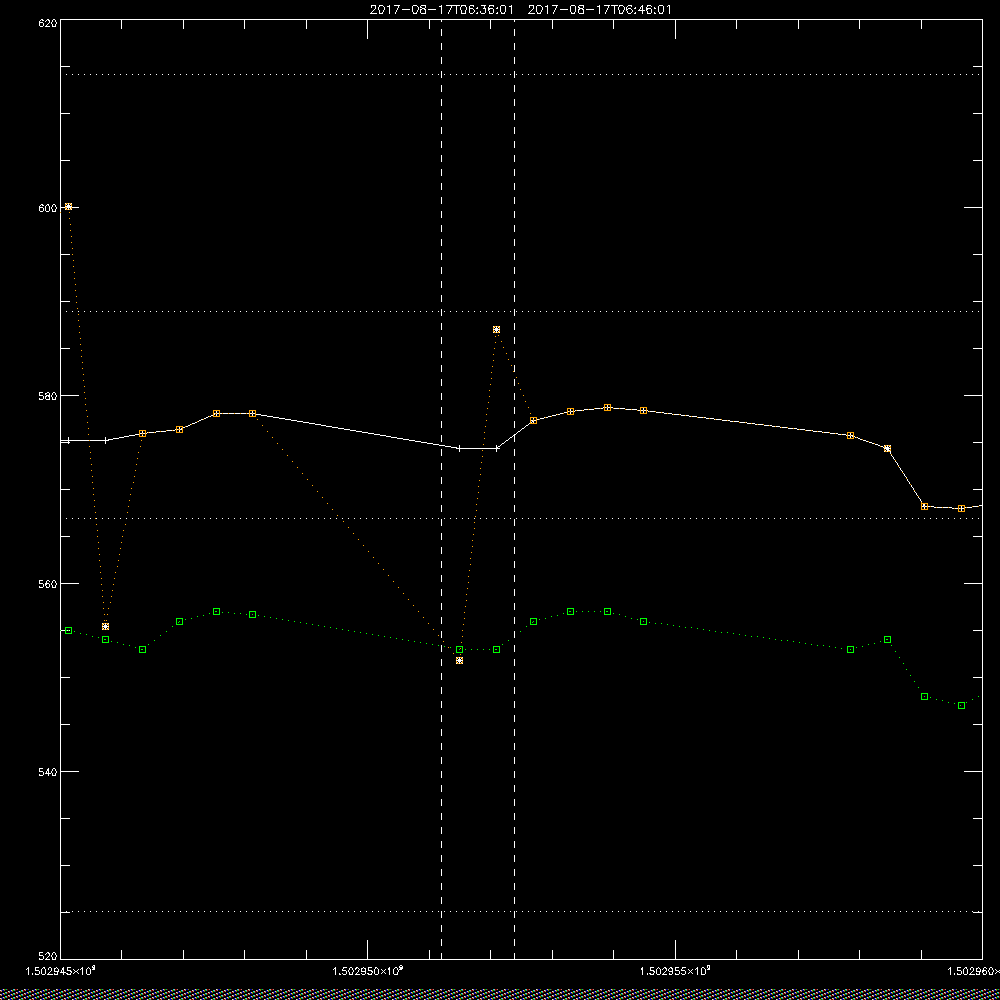This screenshot has height=1000, width=1000.
Task: Click the title timestamp 2017-08-17T06:36:01
Action: [441, 10]
